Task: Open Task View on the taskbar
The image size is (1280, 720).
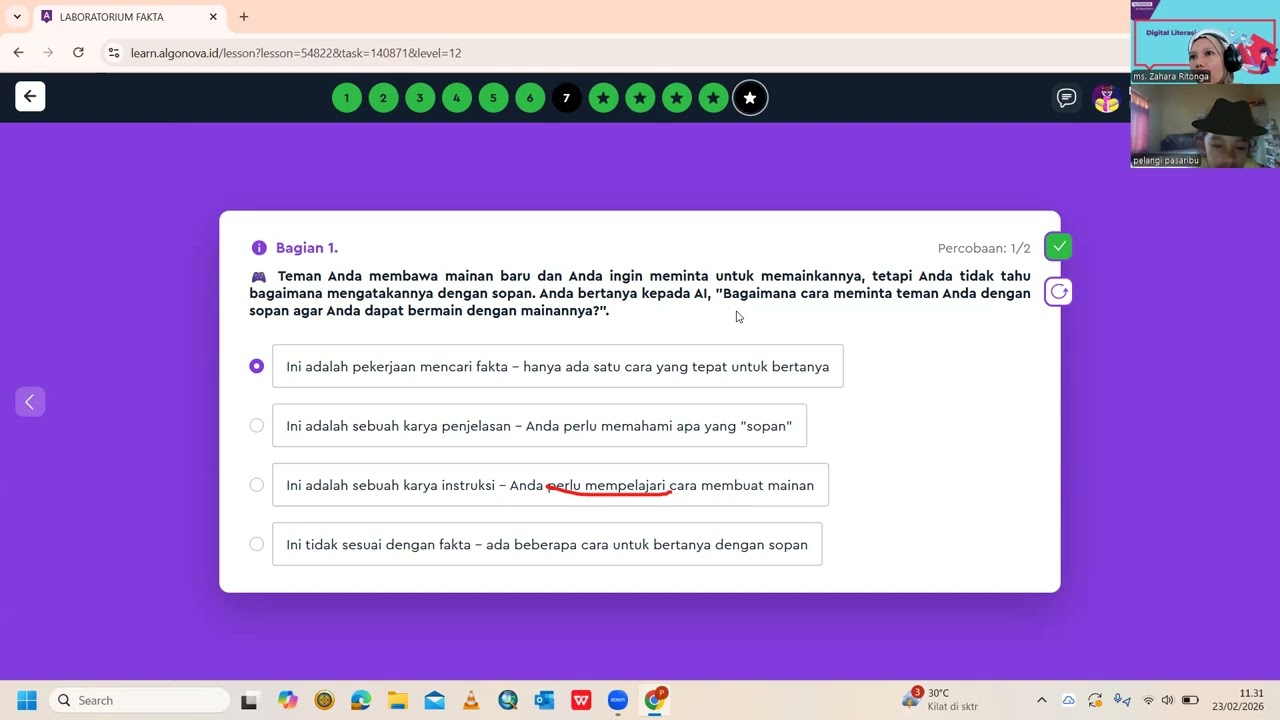Action: click(249, 700)
